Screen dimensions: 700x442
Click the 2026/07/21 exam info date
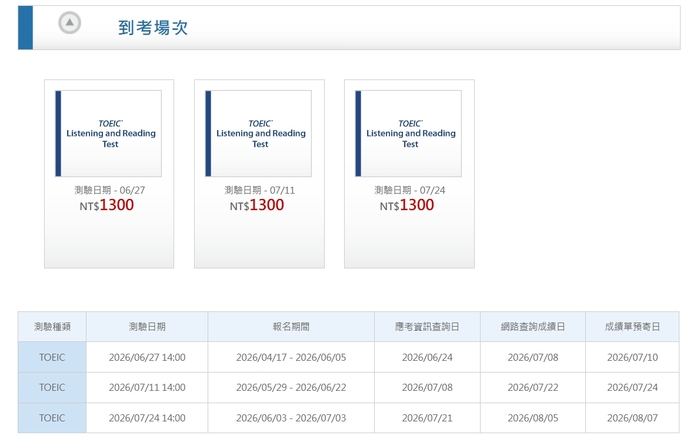tap(427, 418)
